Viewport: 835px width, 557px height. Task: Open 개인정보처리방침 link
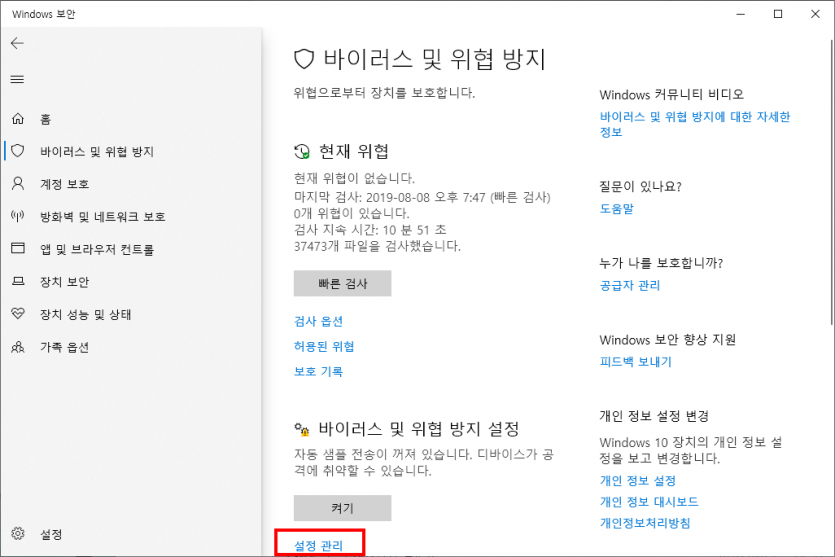[645, 523]
